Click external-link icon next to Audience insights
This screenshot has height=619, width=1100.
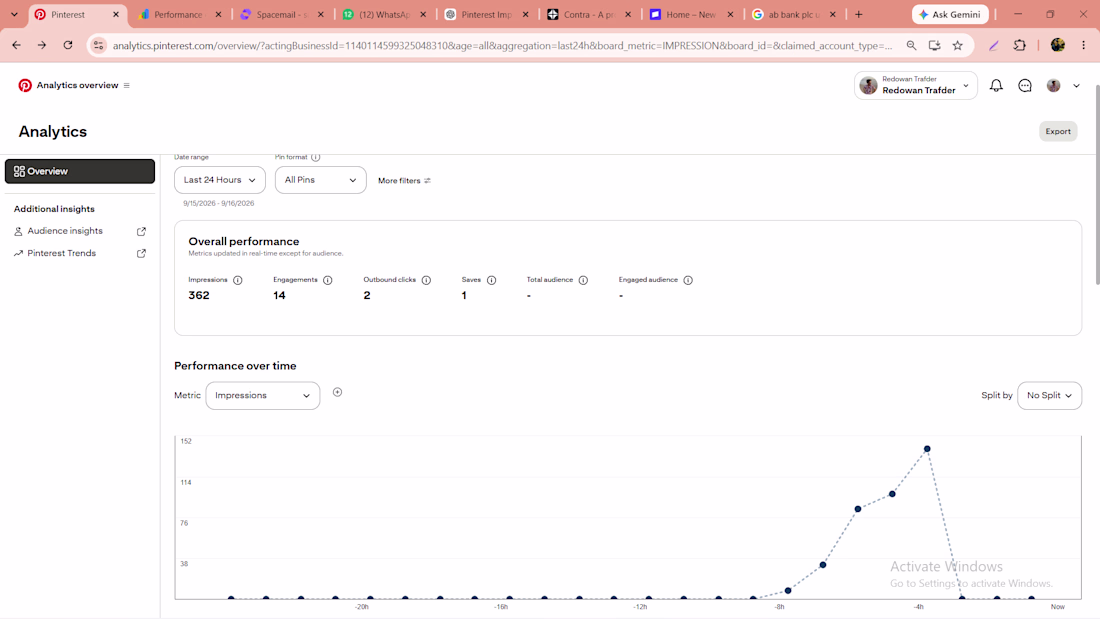coord(141,231)
